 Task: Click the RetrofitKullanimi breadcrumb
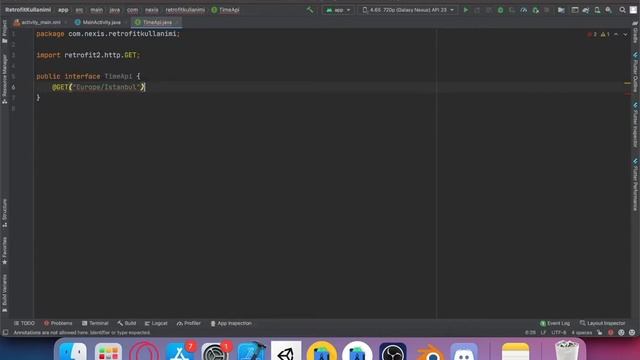(x=28, y=9)
